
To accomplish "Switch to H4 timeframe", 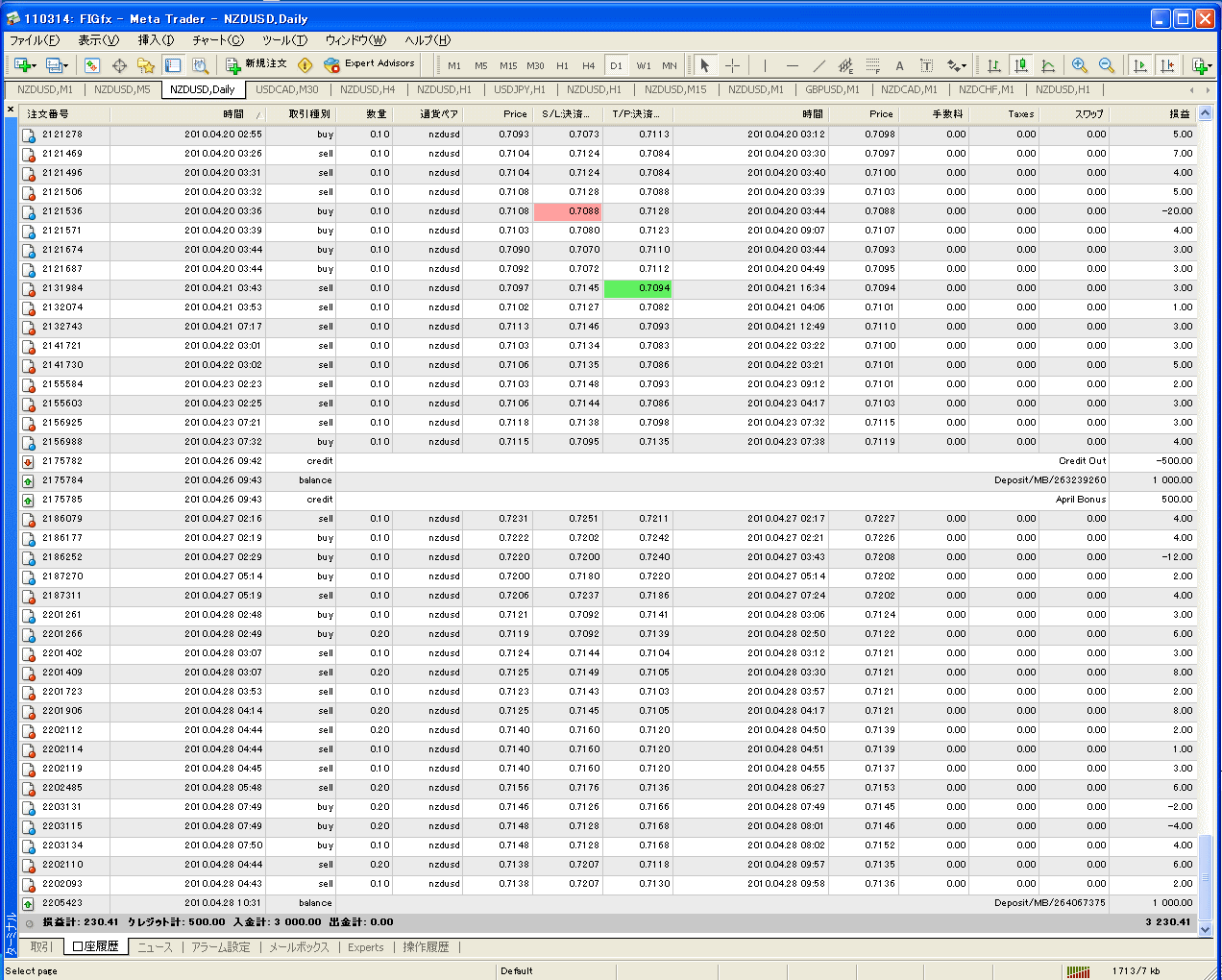I will [x=589, y=65].
